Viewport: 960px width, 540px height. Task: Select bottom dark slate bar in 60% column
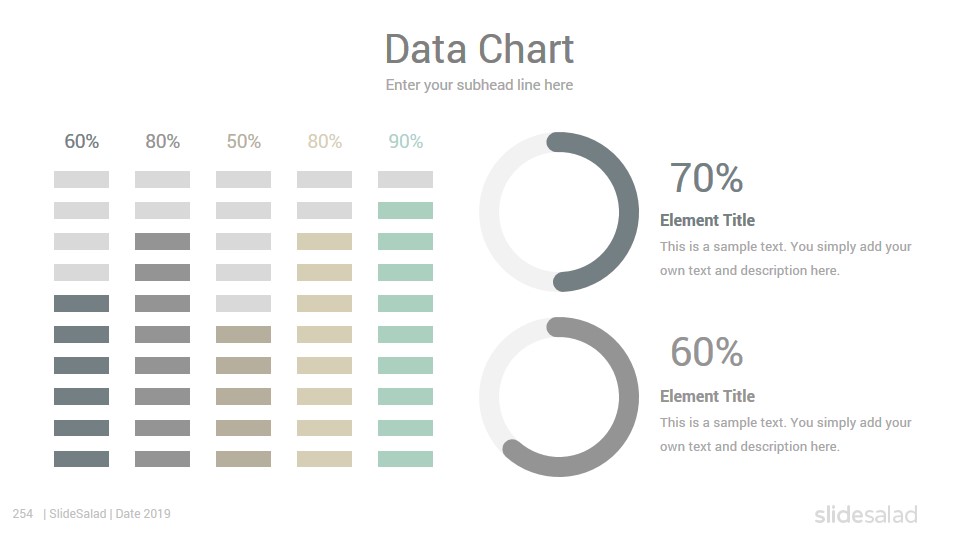(x=81, y=459)
